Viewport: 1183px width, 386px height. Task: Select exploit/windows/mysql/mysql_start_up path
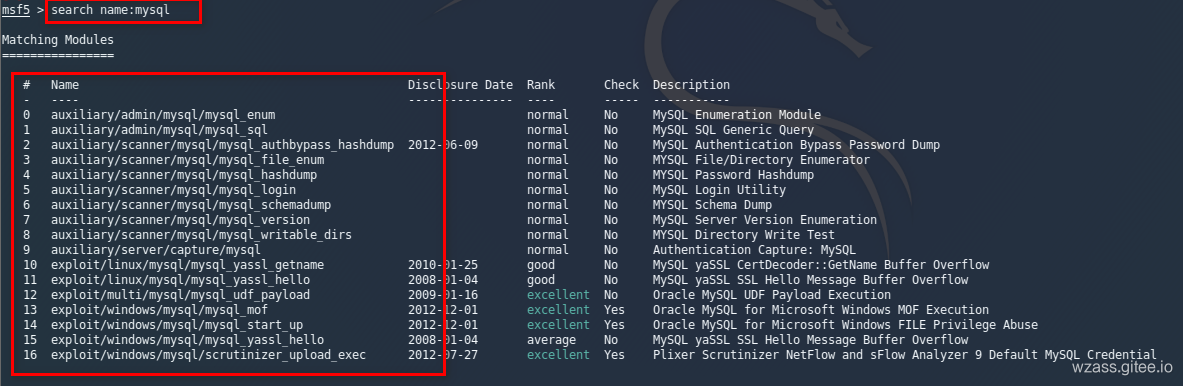[177, 325]
